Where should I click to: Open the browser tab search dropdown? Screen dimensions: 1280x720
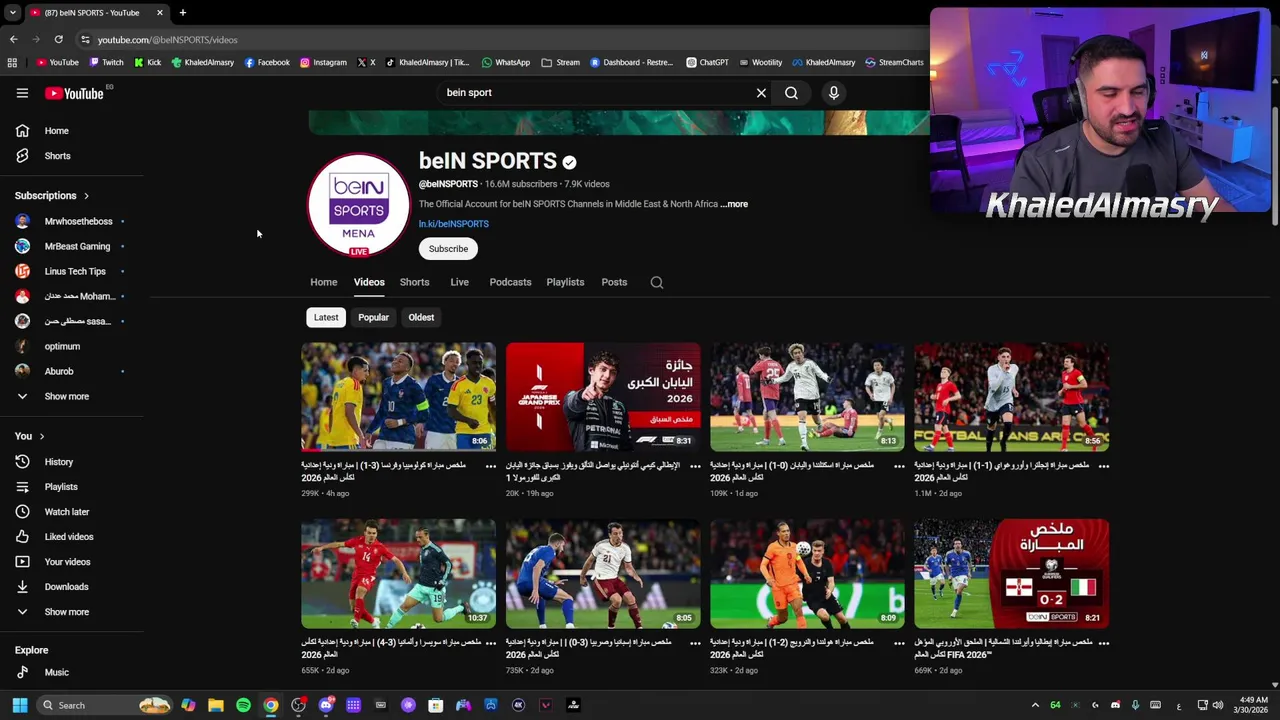tap(12, 13)
